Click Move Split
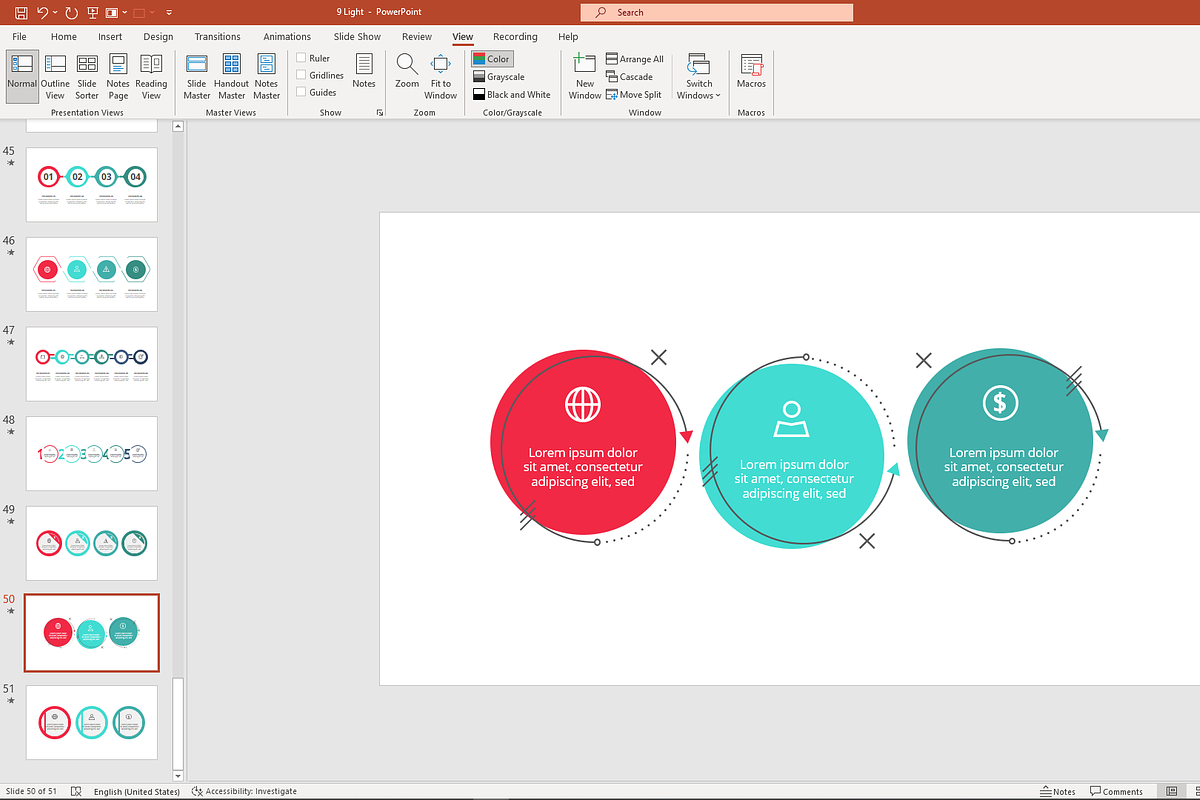 (x=634, y=95)
